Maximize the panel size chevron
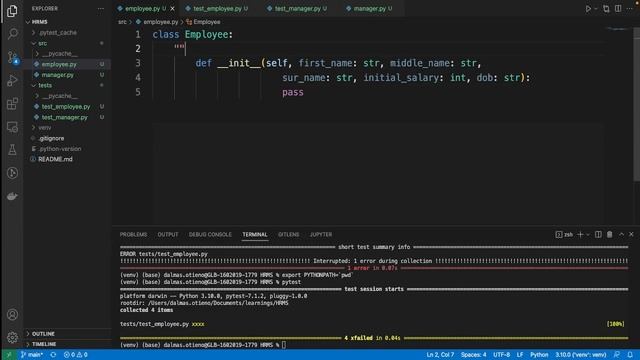This screenshot has width=640, height=360. tap(621, 235)
